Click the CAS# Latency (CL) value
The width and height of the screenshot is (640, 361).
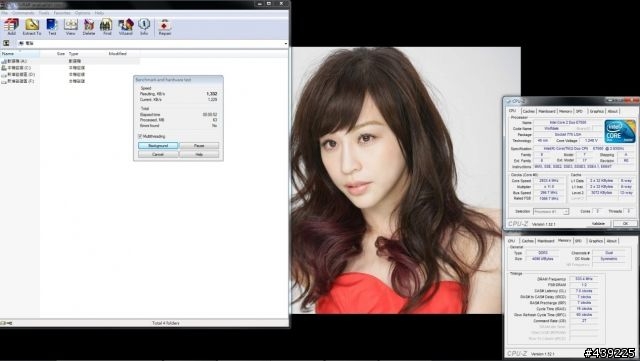coord(584,291)
